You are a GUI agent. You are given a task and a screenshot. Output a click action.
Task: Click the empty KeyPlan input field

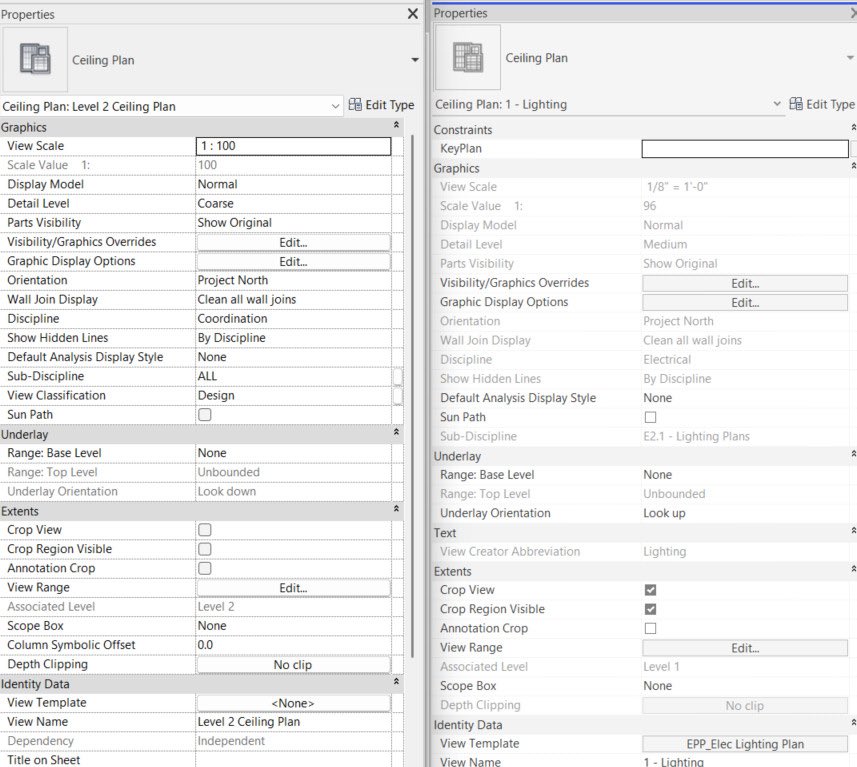tap(745, 149)
